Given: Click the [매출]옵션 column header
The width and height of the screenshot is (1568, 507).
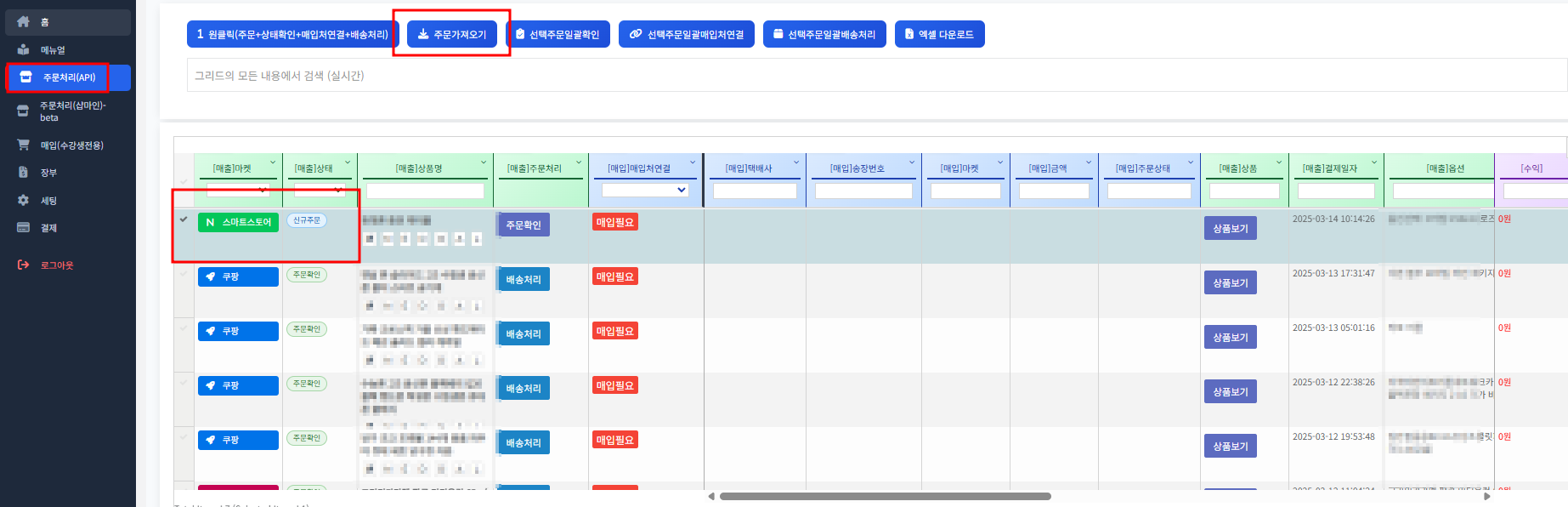Looking at the screenshot, I should (1445, 168).
